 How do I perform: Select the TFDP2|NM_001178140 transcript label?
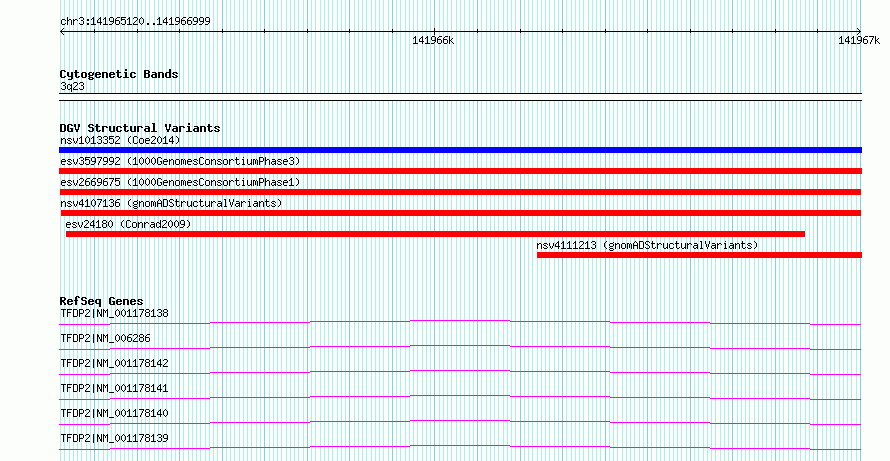pyautogui.click(x=114, y=413)
